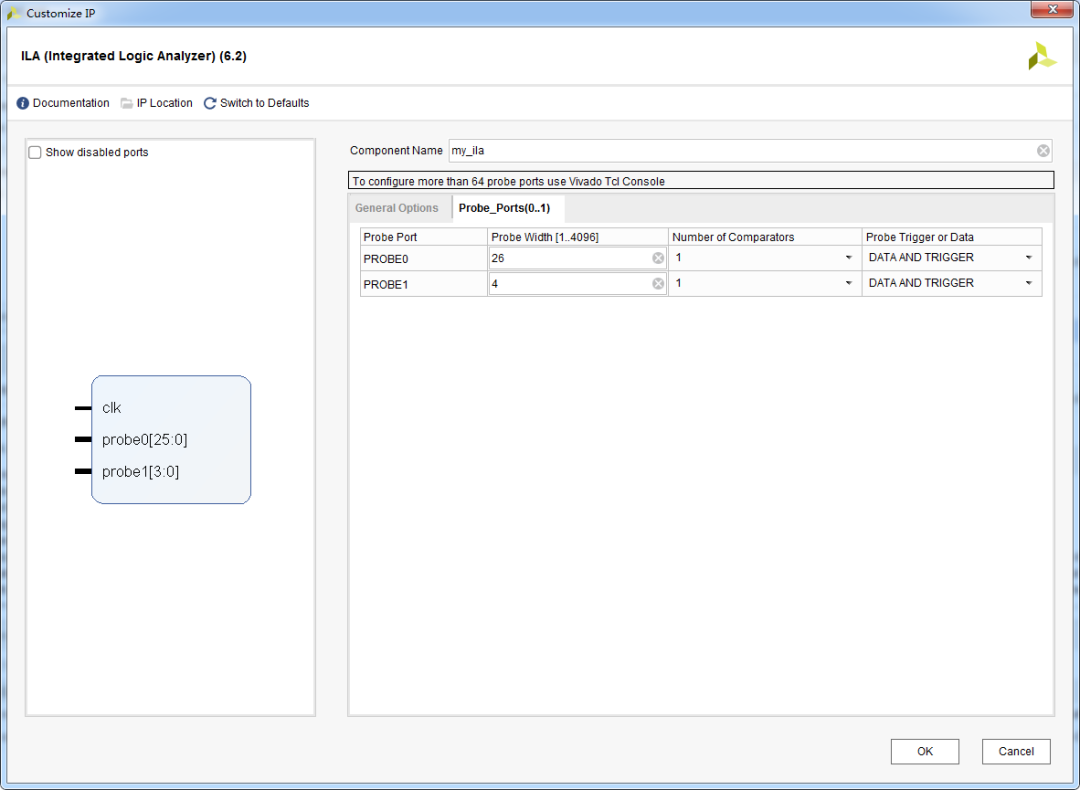
Task: Click Switch to Defaults text
Action: (264, 103)
